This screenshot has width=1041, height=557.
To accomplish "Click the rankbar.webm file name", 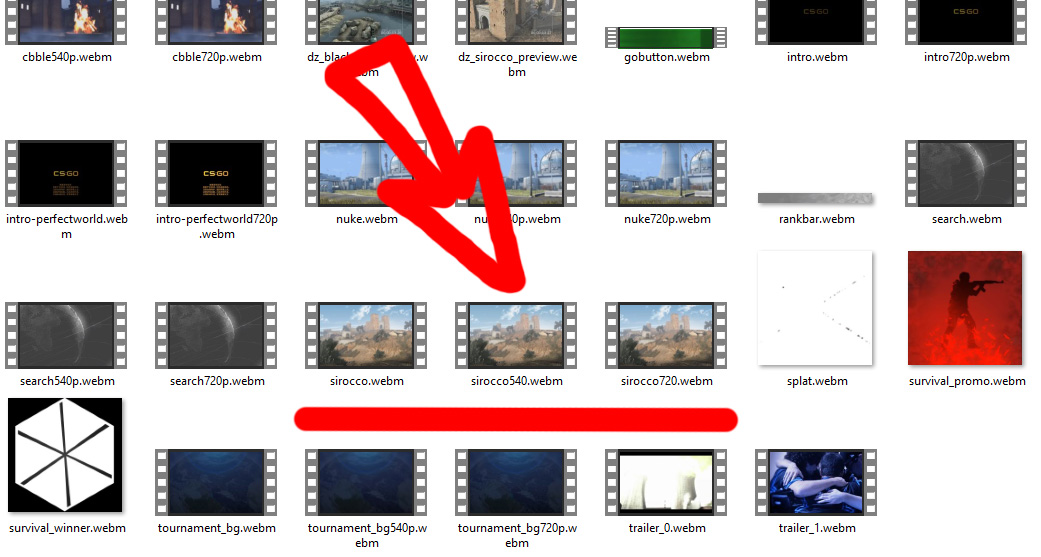I will pos(817,219).
